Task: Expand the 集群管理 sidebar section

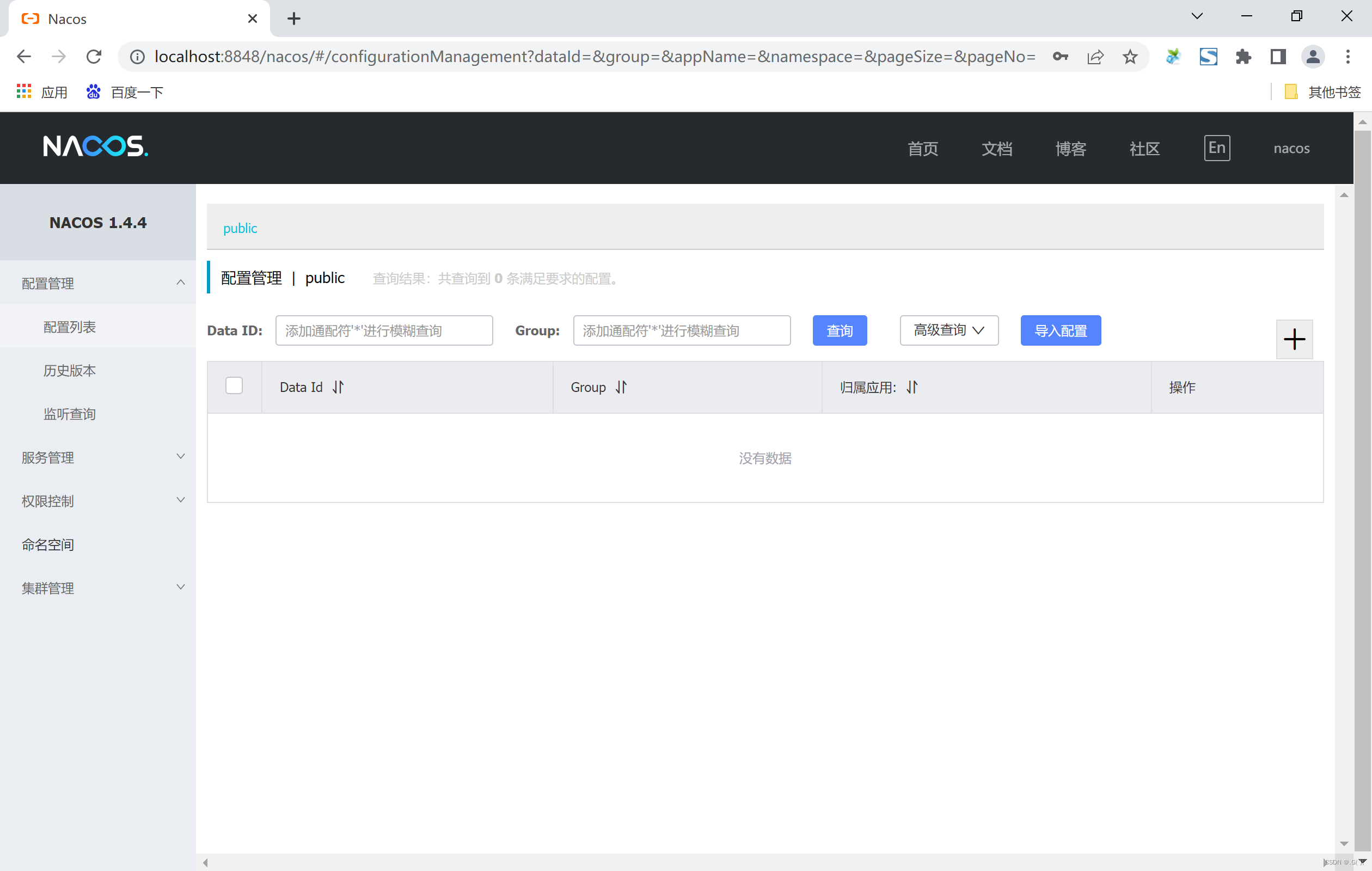Action: pos(98,588)
